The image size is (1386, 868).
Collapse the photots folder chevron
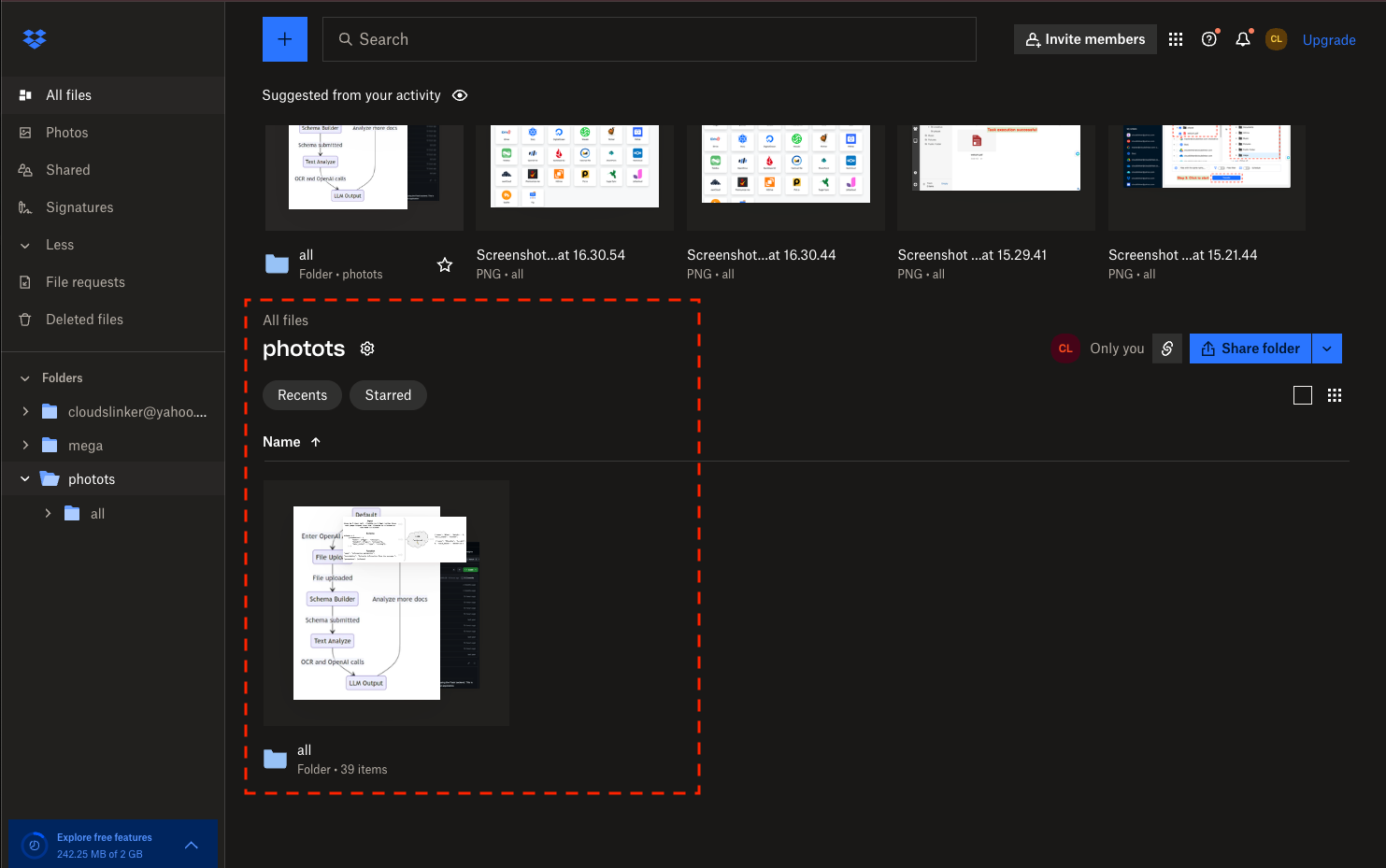25,479
